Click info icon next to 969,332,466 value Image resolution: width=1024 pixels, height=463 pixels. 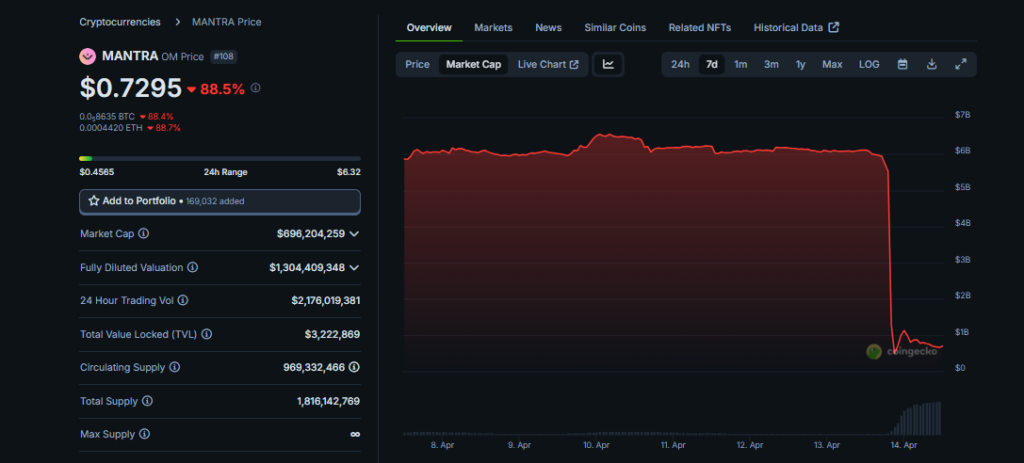(x=354, y=367)
